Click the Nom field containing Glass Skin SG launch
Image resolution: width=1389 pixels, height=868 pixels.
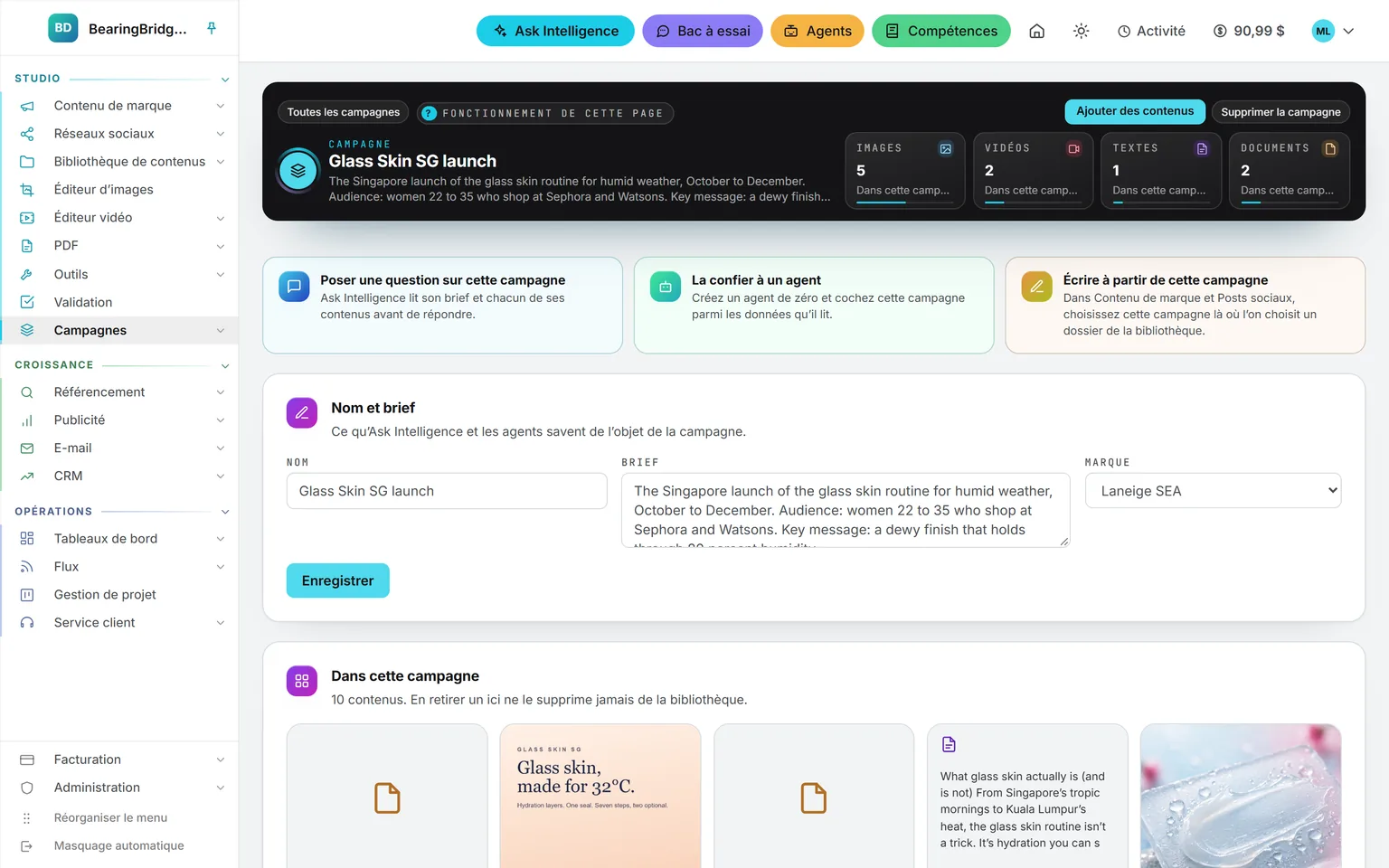pos(447,491)
